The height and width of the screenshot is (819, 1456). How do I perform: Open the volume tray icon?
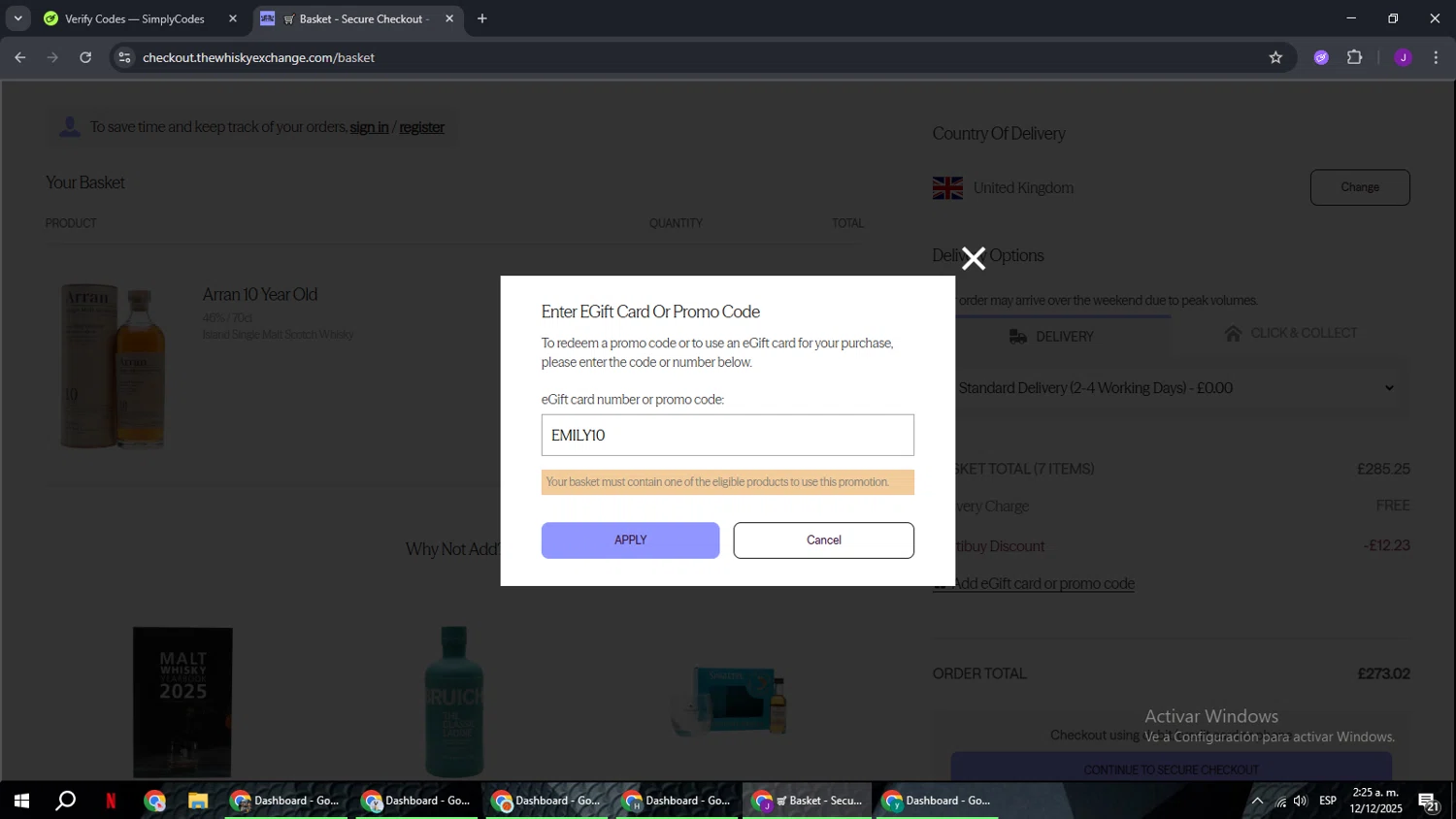[x=1301, y=801]
